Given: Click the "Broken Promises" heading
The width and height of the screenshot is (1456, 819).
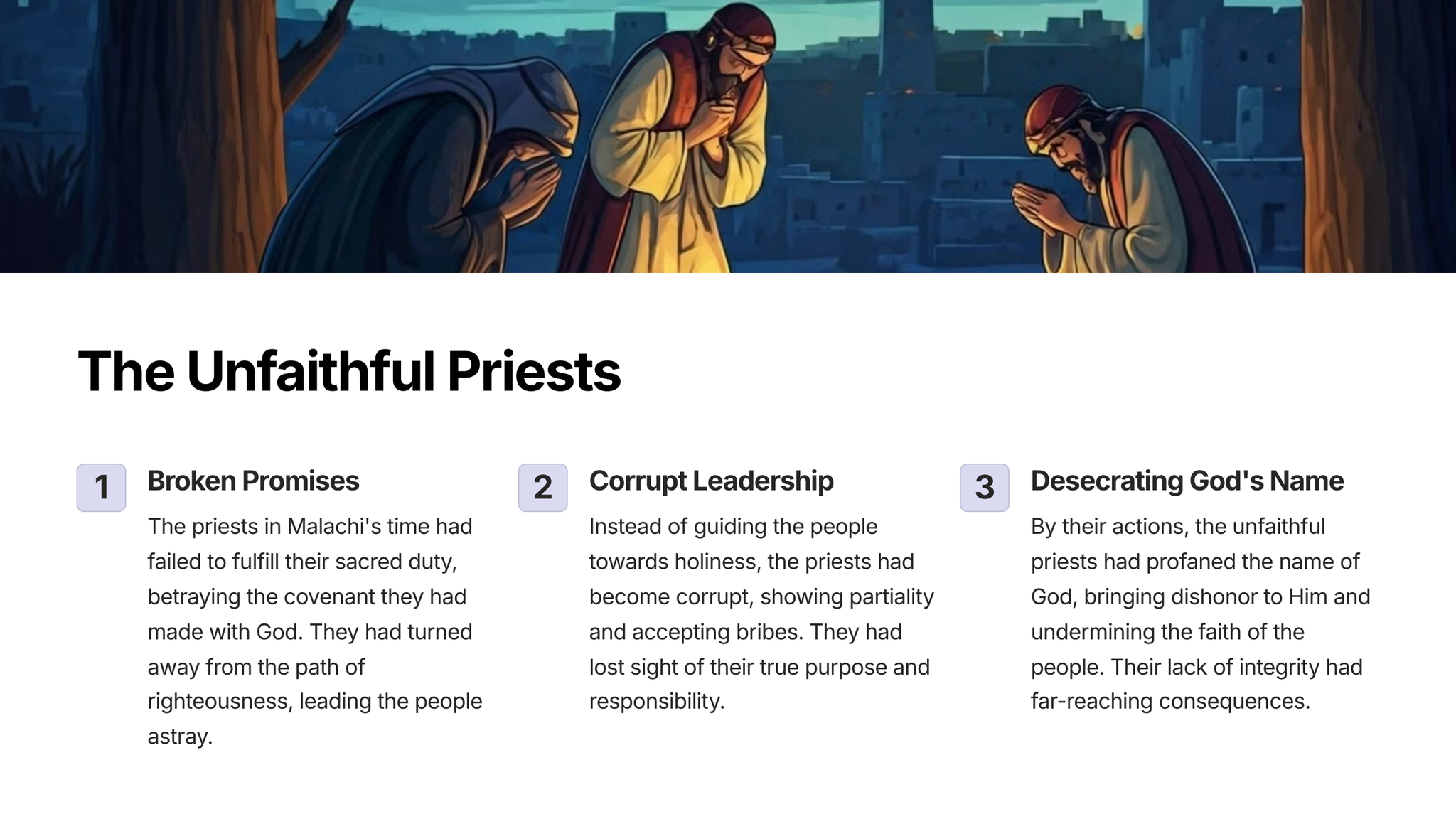Looking at the screenshot, I should [x=253, y=481].
